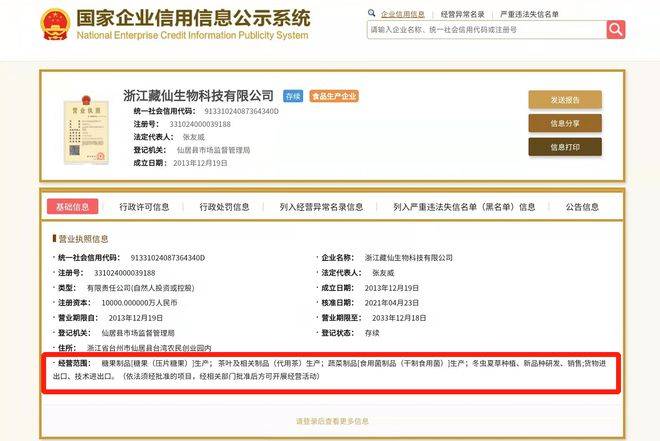Click the national emblem logo

[x=55, y=24]
